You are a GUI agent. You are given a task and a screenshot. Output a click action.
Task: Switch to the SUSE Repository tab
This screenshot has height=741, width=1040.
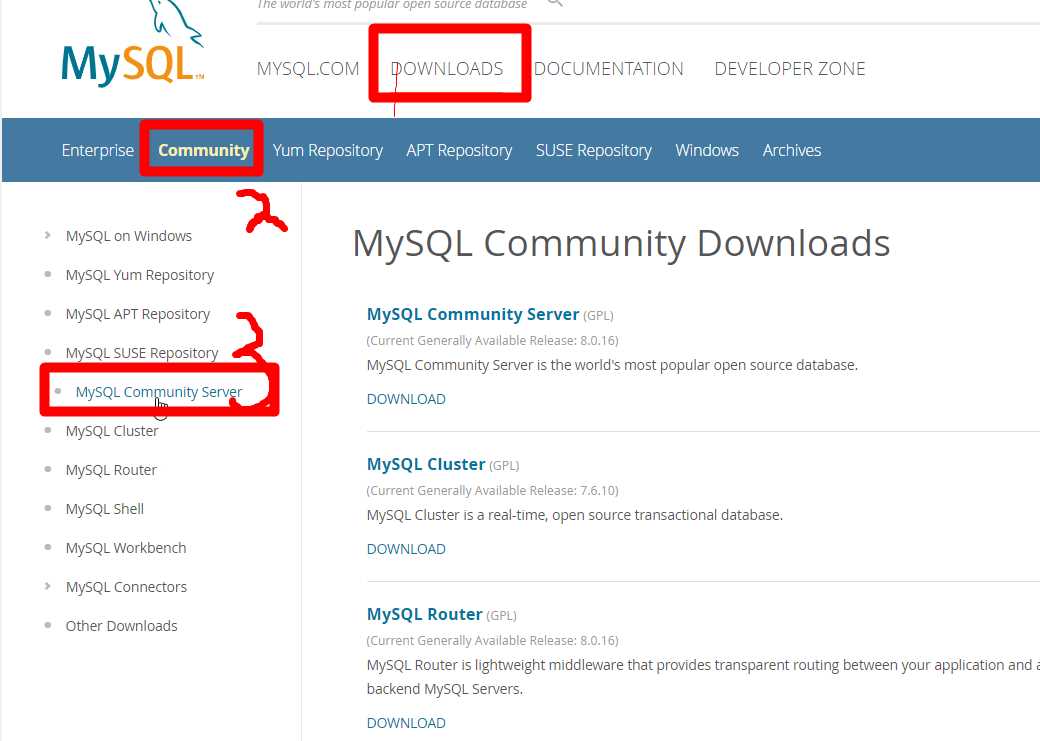pos(594,151)
